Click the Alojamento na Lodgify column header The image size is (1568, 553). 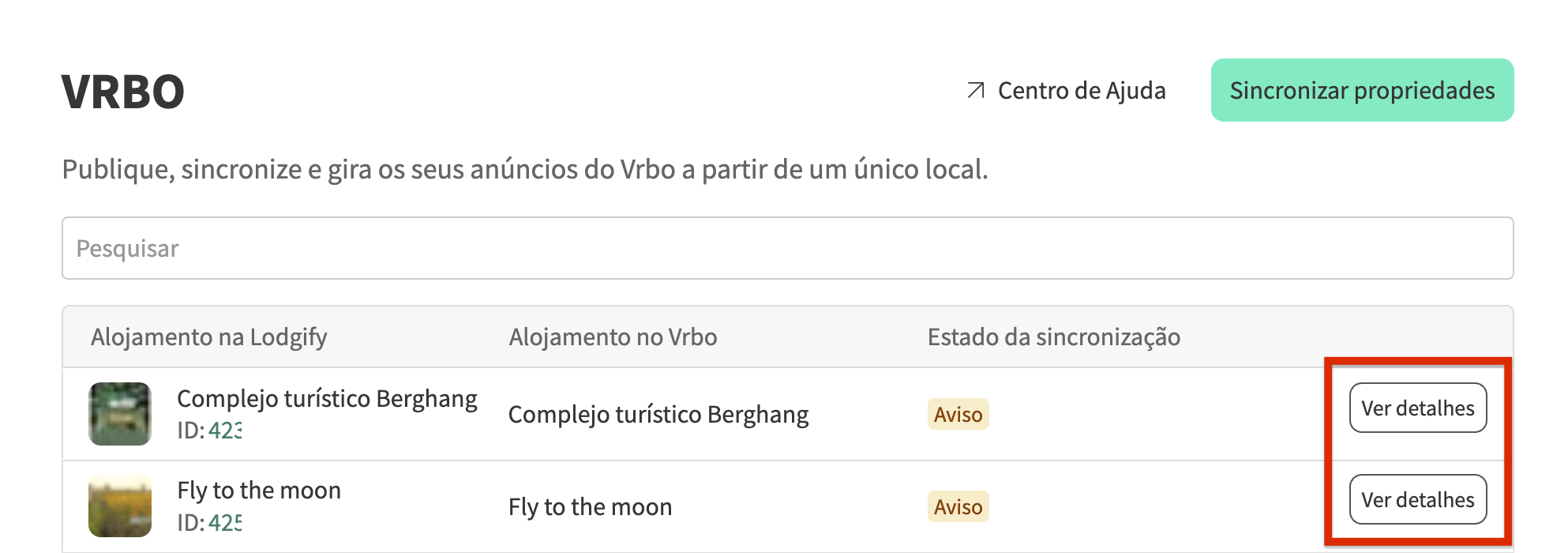tap(208, 337)
